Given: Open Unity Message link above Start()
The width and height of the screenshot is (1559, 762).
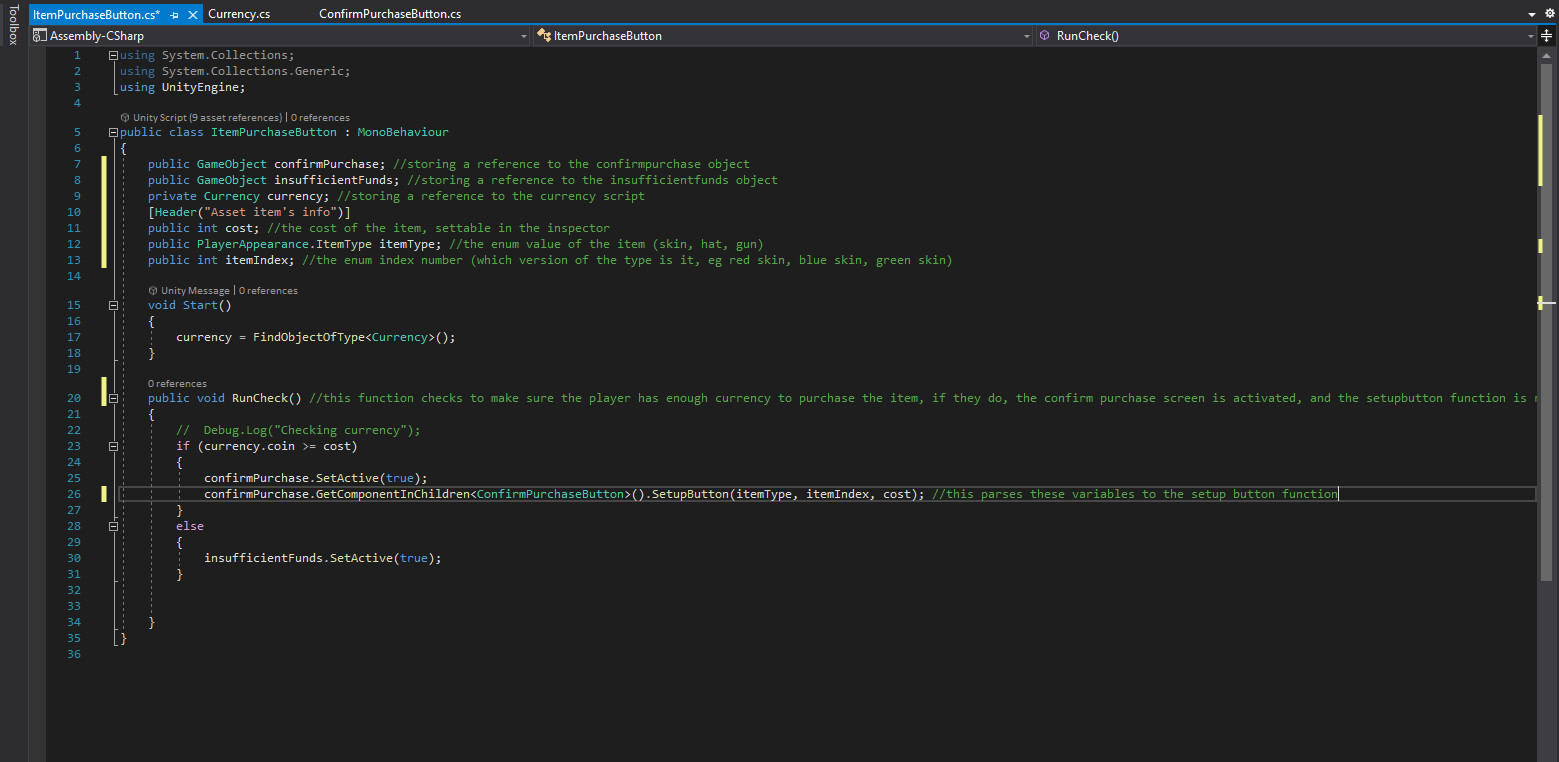Looking at the screenshot, I should coord(195,291).
